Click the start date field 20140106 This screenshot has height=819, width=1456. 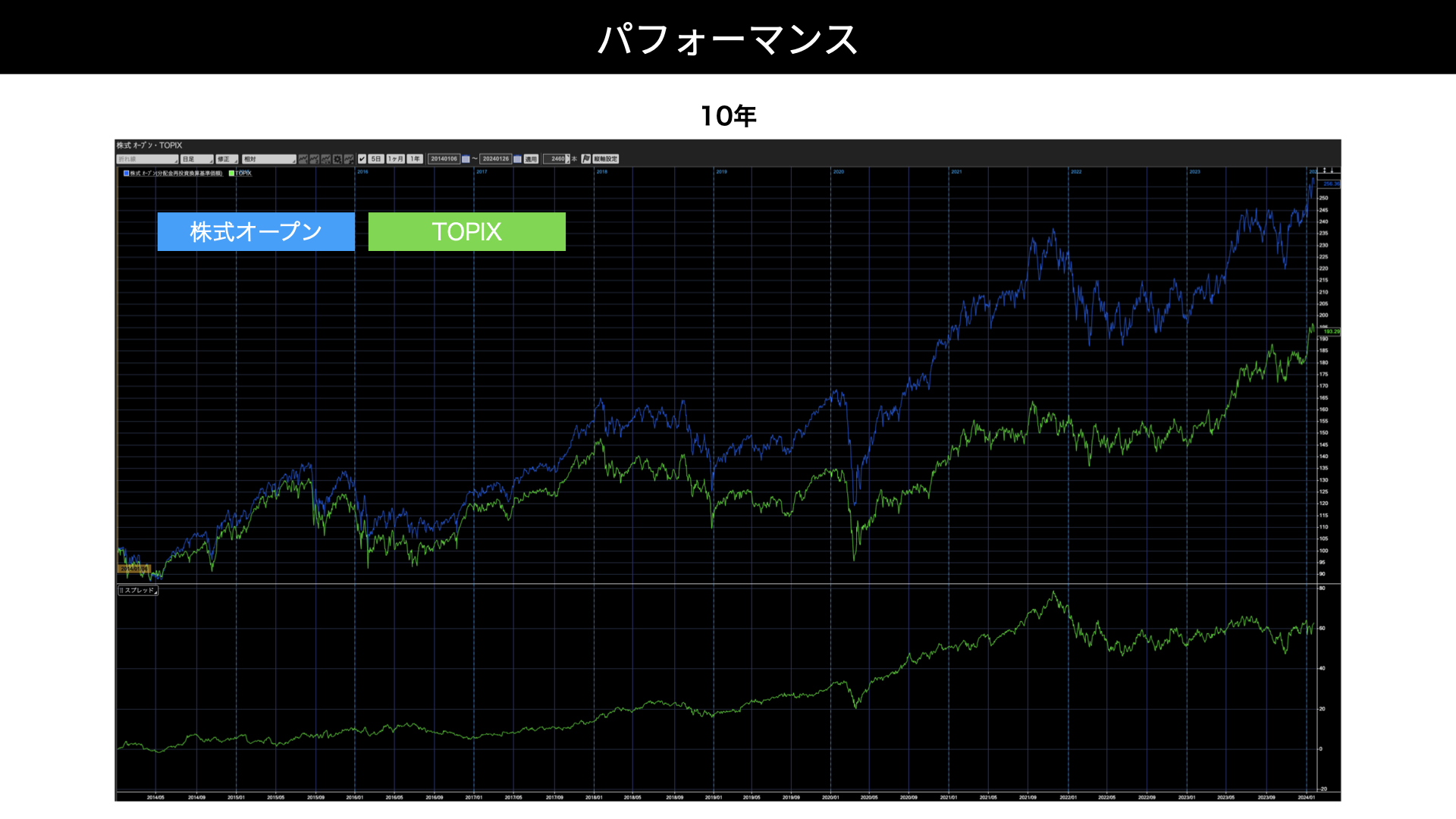(x=444, y=159)
